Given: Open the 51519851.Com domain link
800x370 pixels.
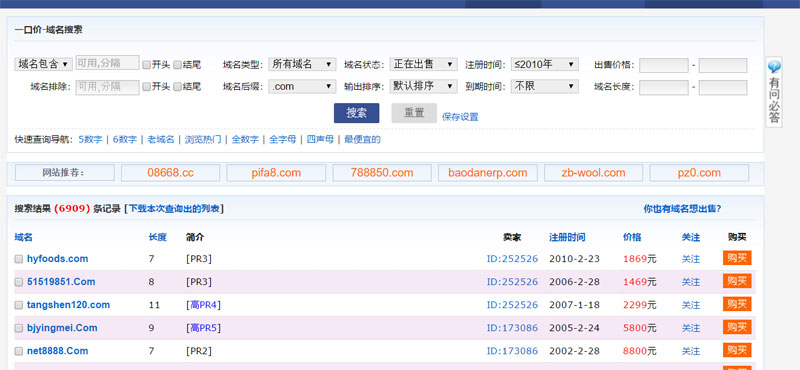Looking at the screenshot, I should pos(61,282).
